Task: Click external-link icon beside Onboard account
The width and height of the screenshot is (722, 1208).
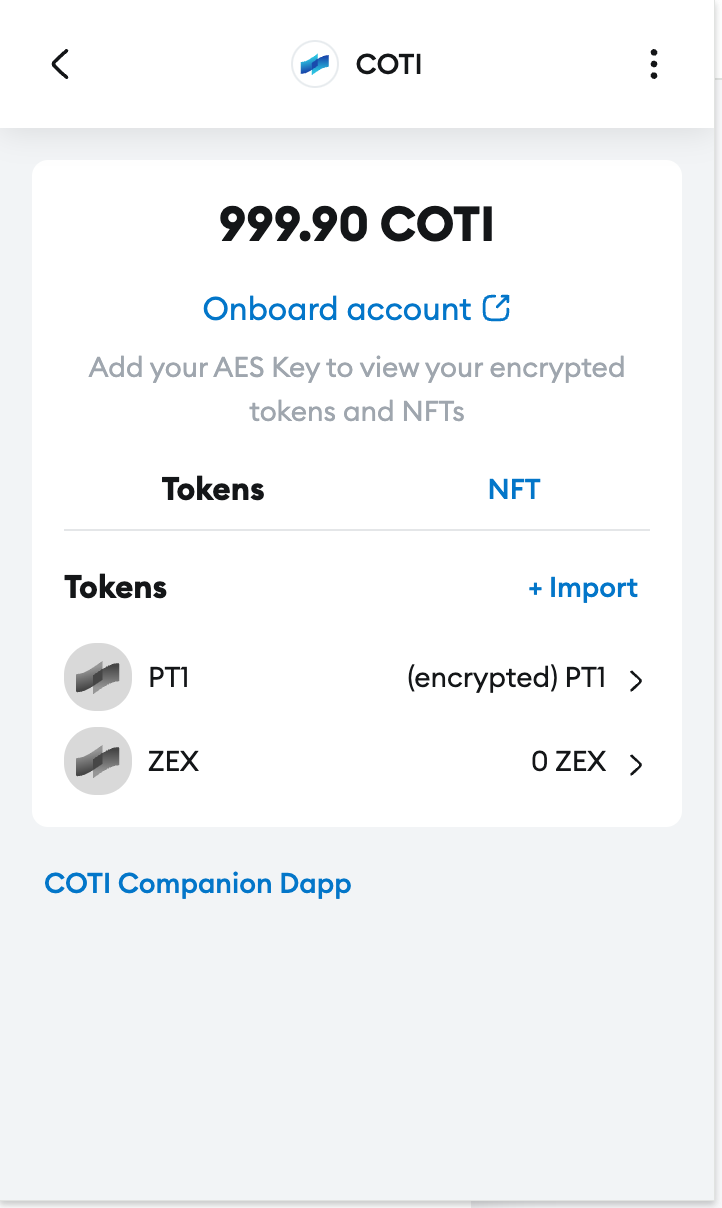Action: (496, 308)
